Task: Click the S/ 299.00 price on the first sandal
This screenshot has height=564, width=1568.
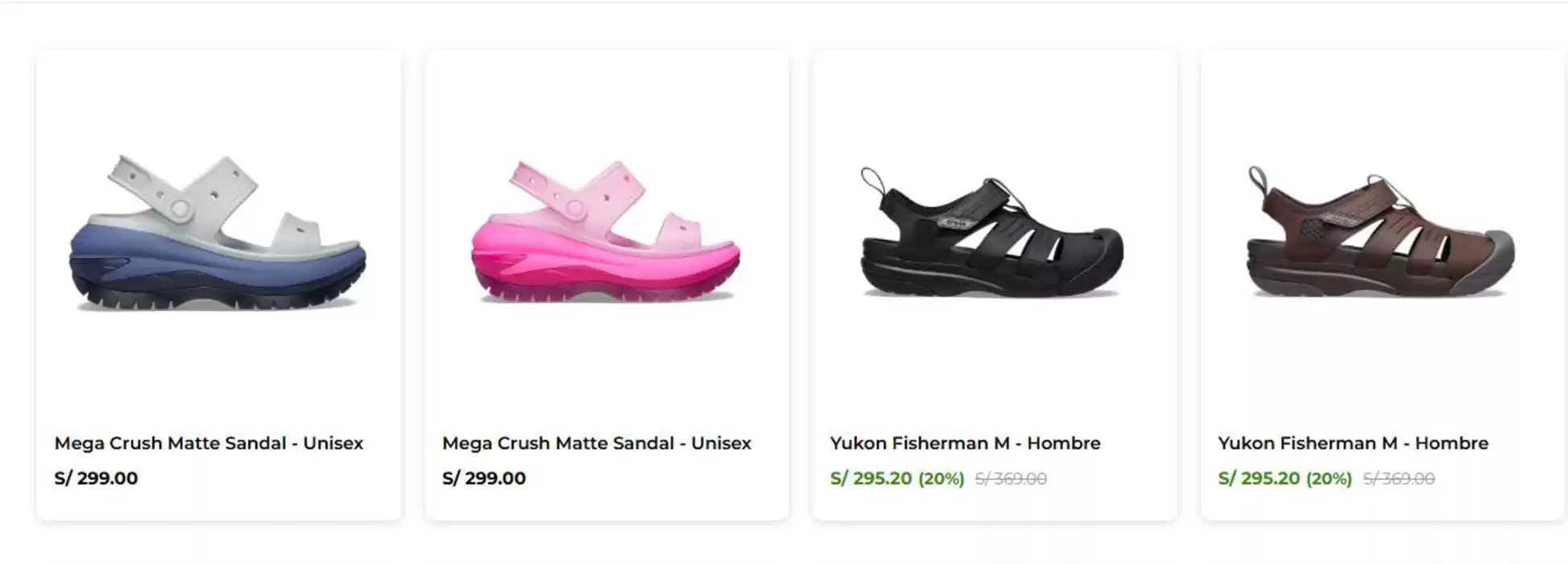Action: click(95, 478)
